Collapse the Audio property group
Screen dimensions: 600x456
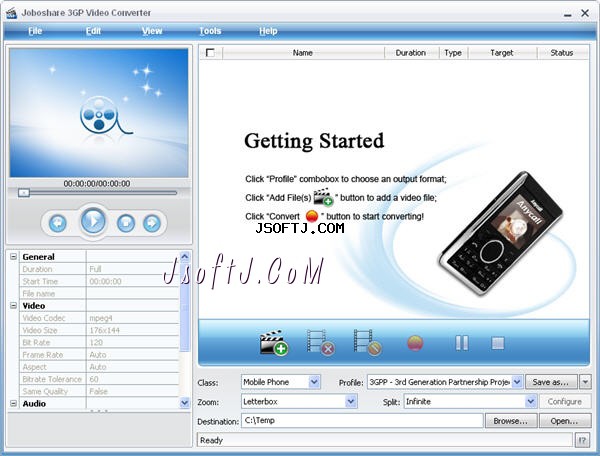point(13,403)
